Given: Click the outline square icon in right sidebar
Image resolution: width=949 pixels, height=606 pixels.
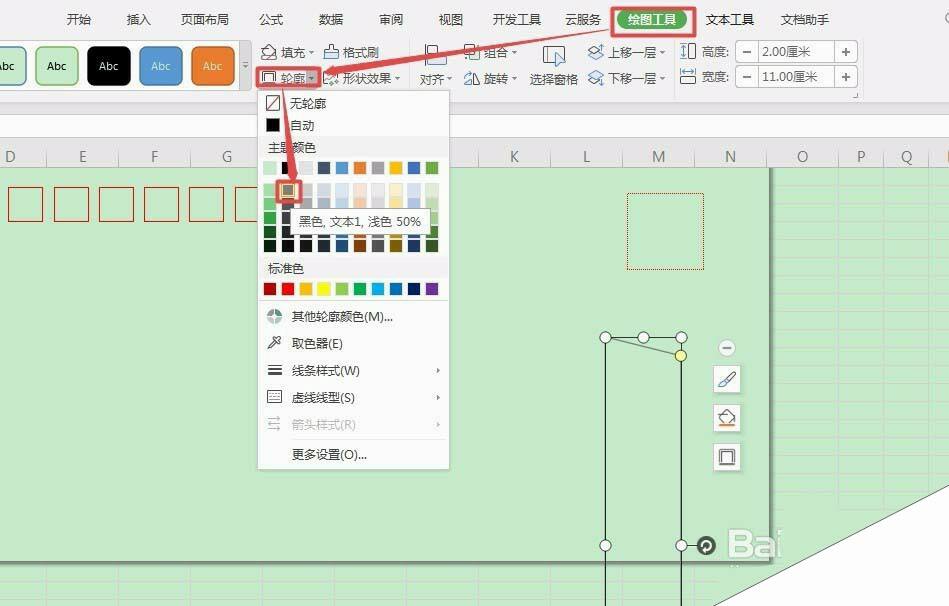Looking at the screenshot, I should coord(727,457).
